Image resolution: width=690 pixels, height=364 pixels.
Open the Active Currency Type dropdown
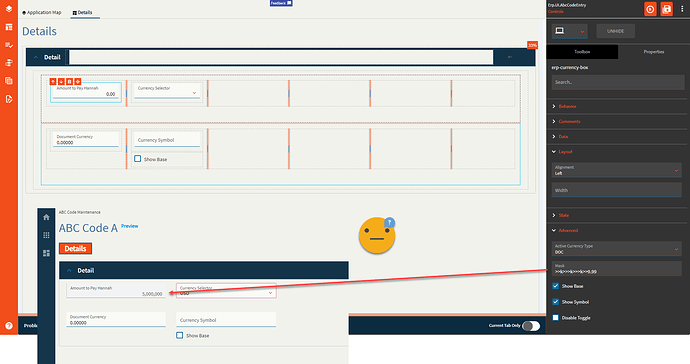[x=617, y=249]
